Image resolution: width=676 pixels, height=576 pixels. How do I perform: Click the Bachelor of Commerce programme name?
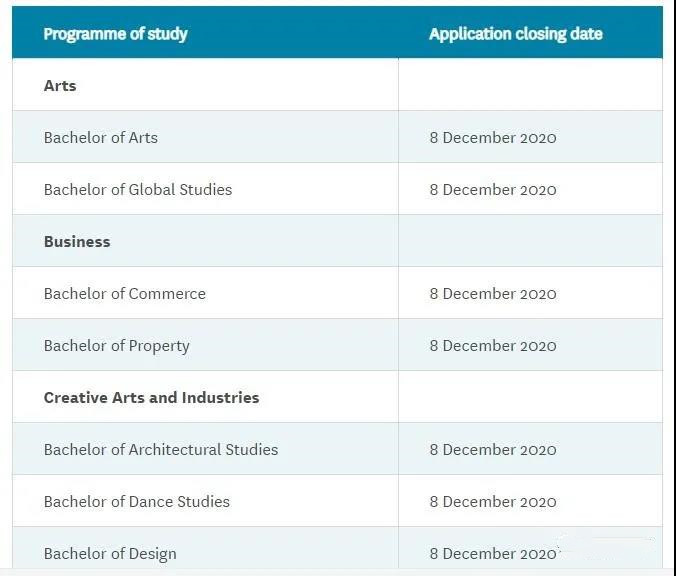pos(125,294)
